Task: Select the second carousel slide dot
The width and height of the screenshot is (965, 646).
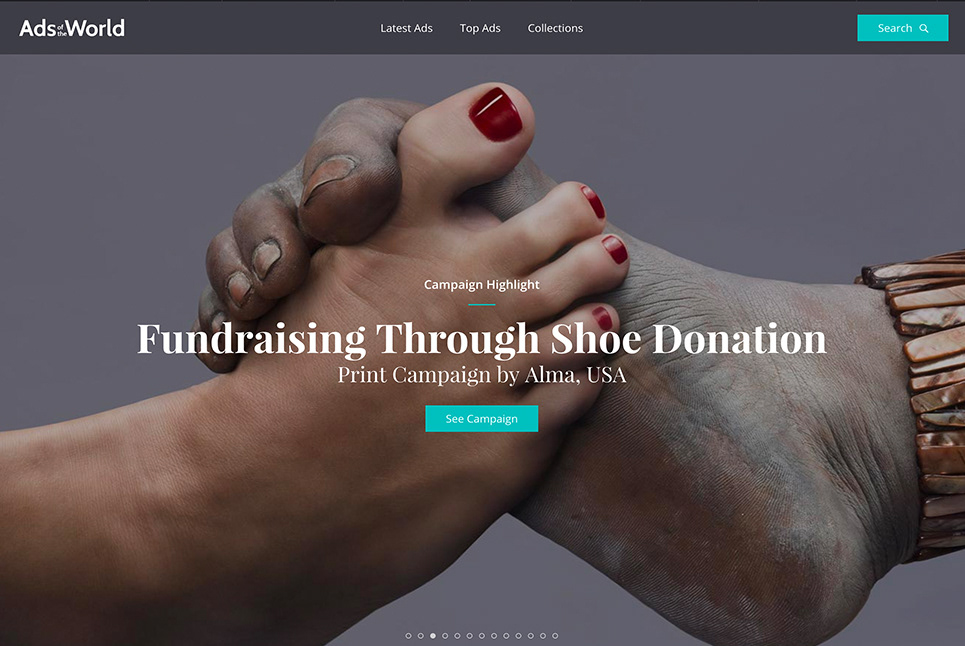Action: 421,636
